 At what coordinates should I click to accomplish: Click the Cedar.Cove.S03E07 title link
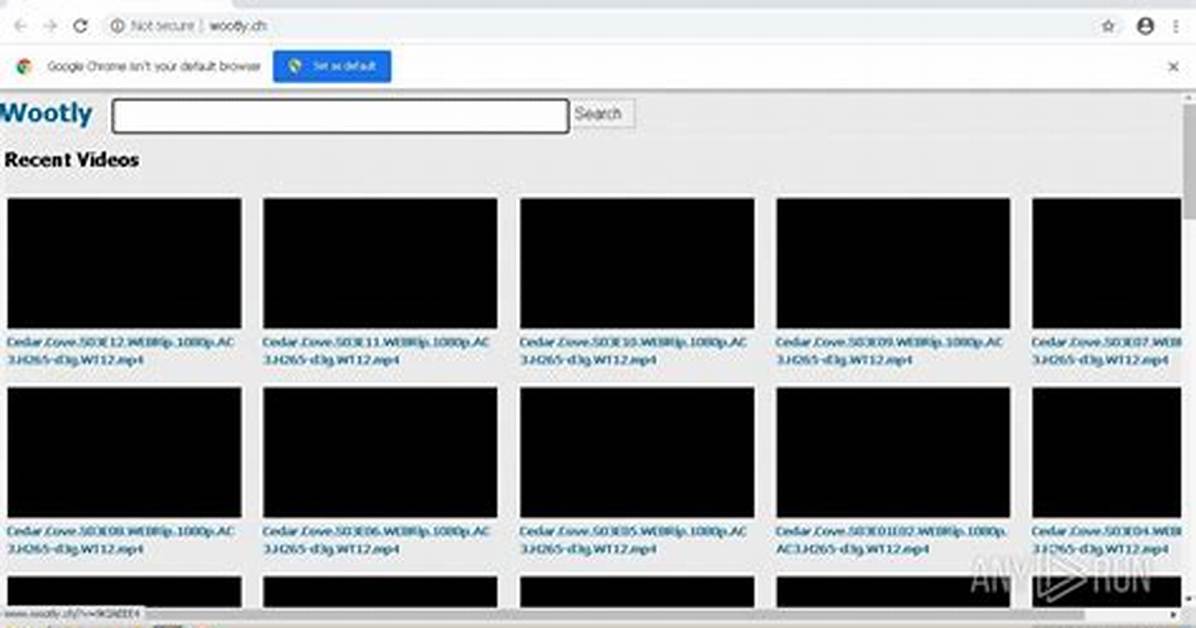[1106, 350]
